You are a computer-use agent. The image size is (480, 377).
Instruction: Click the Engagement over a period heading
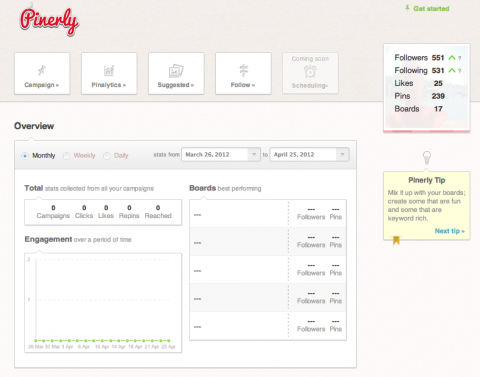pyautogui.click(x=78, y=239)
